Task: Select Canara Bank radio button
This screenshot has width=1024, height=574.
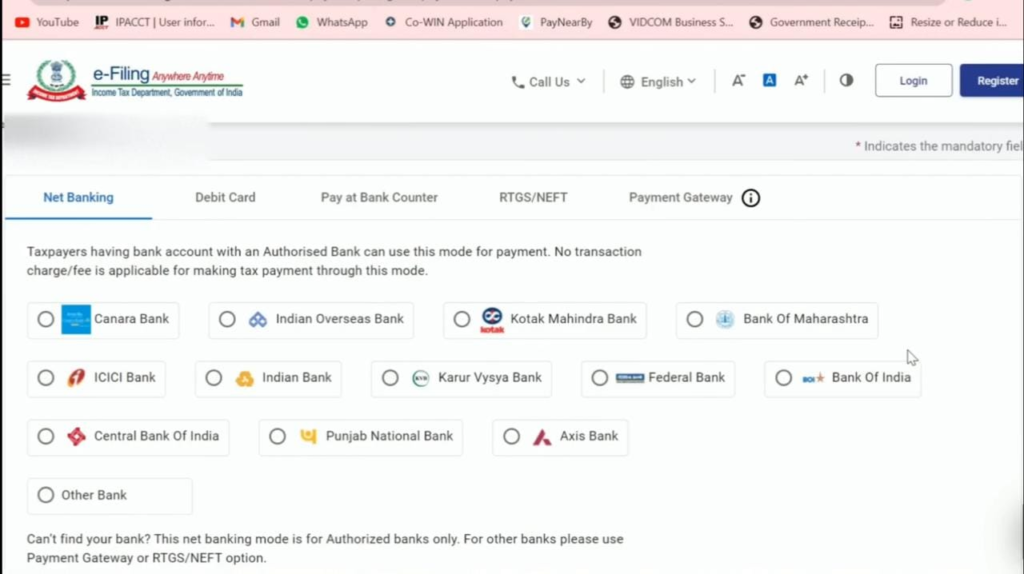Action: tap(46, 320)
